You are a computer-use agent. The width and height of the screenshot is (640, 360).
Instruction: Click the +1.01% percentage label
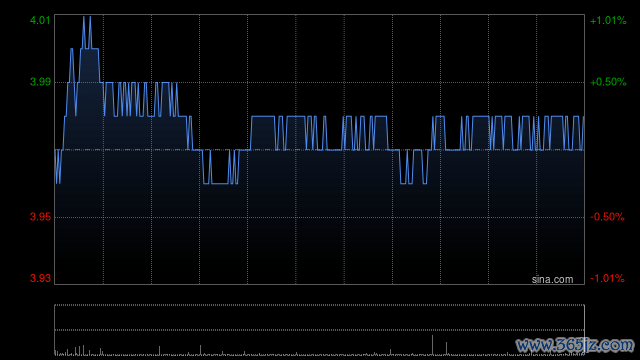[608, 20]
